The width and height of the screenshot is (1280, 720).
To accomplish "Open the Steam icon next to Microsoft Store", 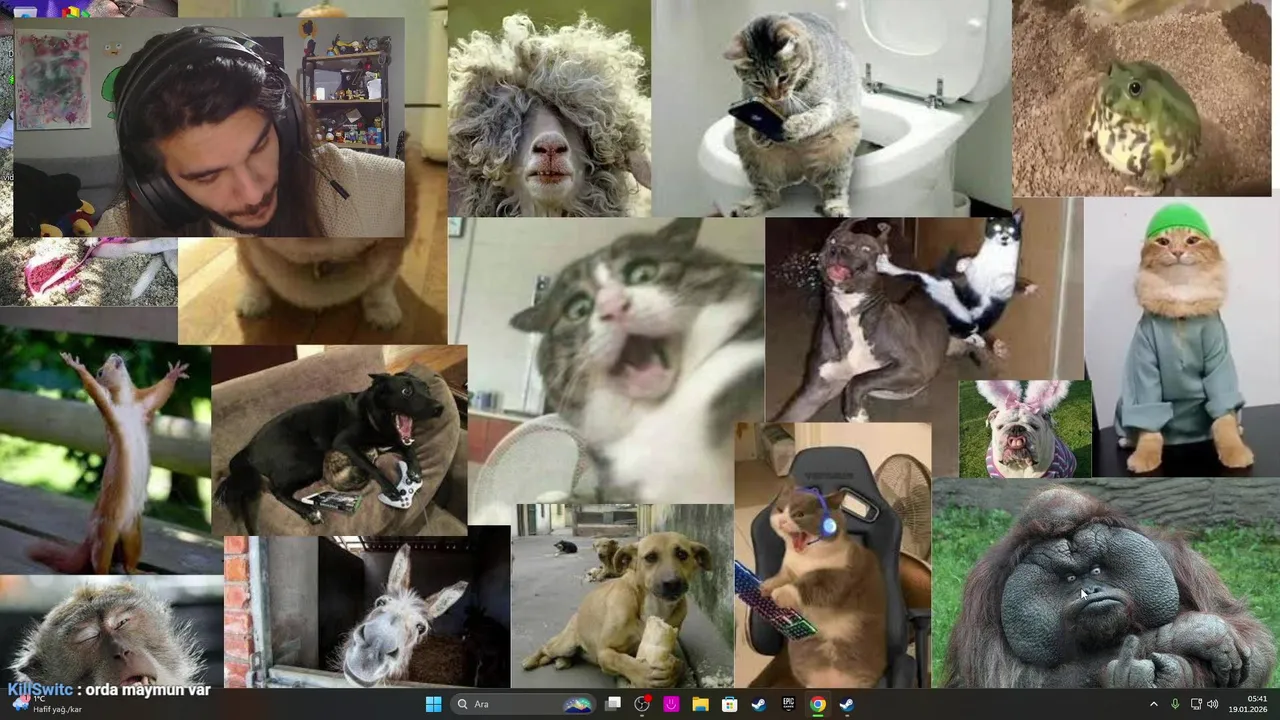I will click(x=759, y=704).
